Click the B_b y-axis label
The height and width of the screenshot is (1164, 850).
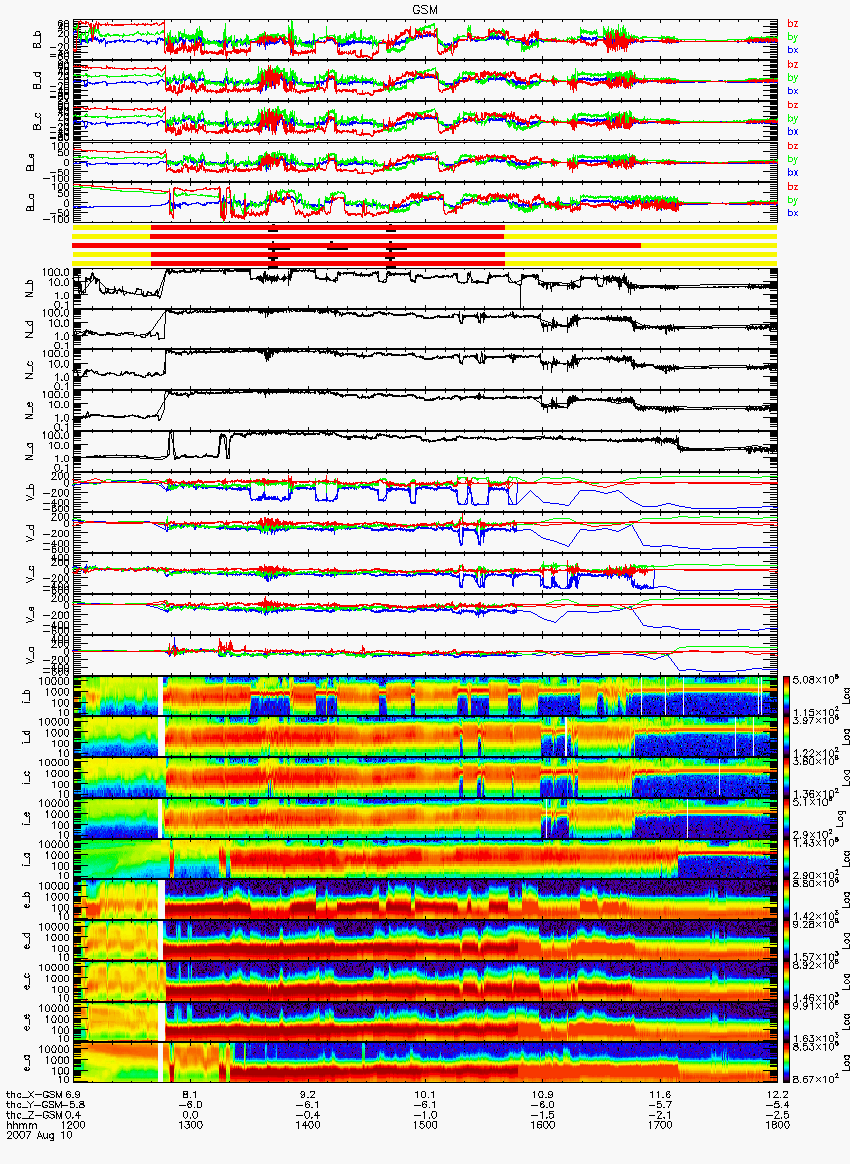37,39
